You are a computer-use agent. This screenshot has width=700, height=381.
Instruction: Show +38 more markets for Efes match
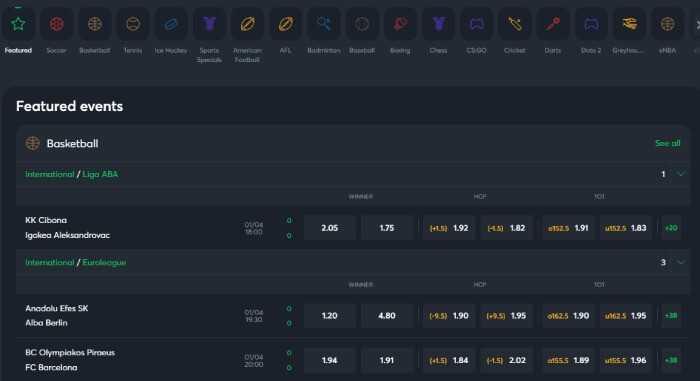pos(671,316)
